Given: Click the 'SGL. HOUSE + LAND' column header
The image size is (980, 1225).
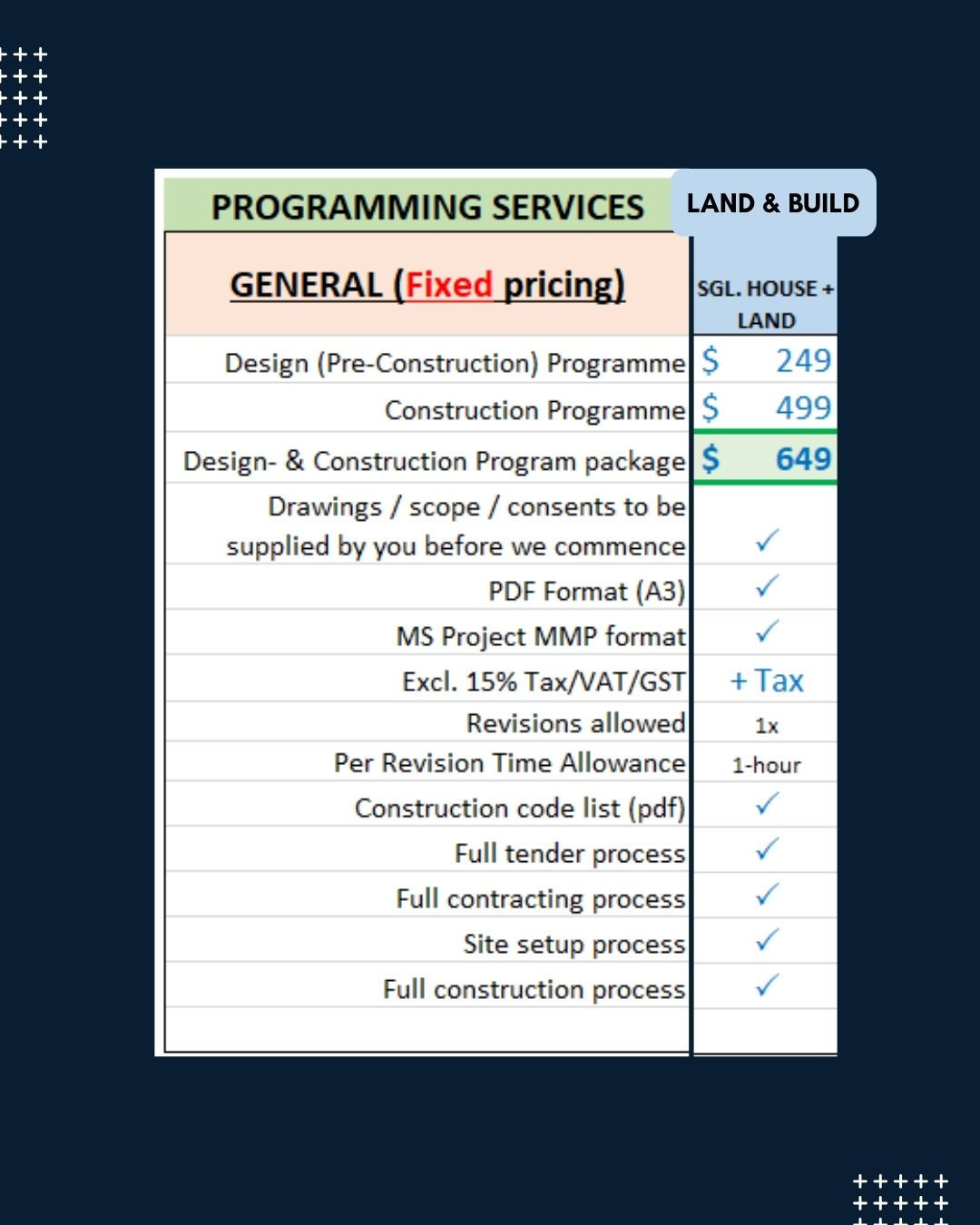Looking at the screenshot, I should click(766, 304).
